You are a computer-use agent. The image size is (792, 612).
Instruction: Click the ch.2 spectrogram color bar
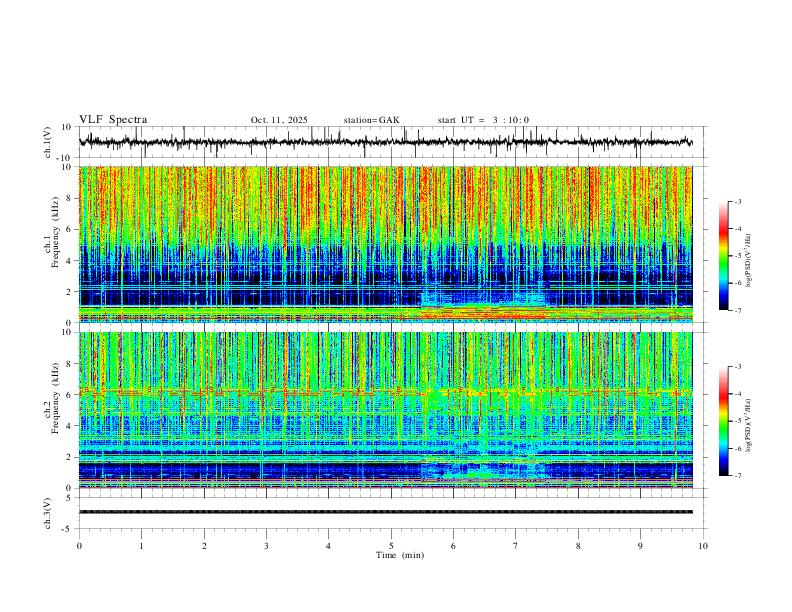point(723,421)
